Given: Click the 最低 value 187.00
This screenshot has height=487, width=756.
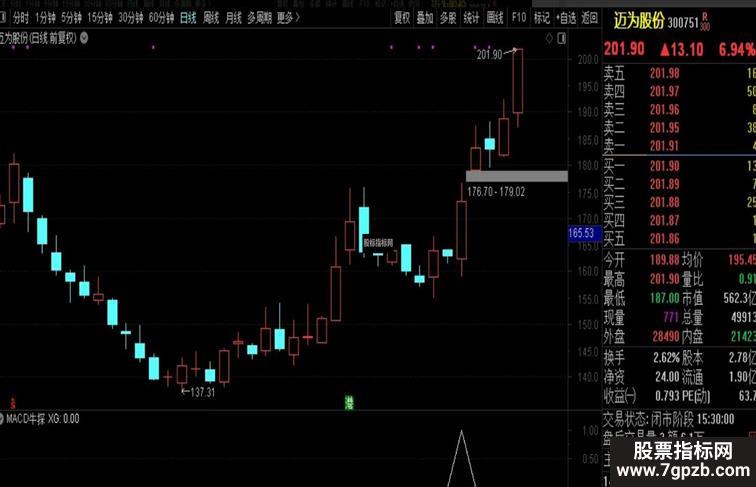Looking at the screenshot, I should coord(664,298).
